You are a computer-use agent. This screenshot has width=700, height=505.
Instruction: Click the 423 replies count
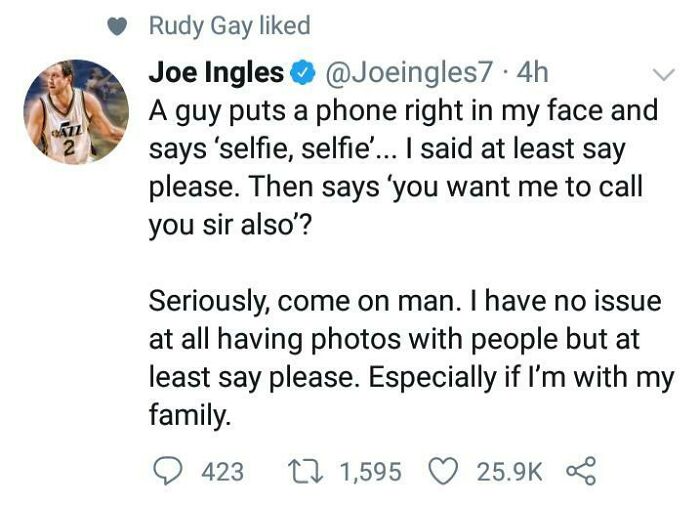pyautogui.click(x=222, y=470)
